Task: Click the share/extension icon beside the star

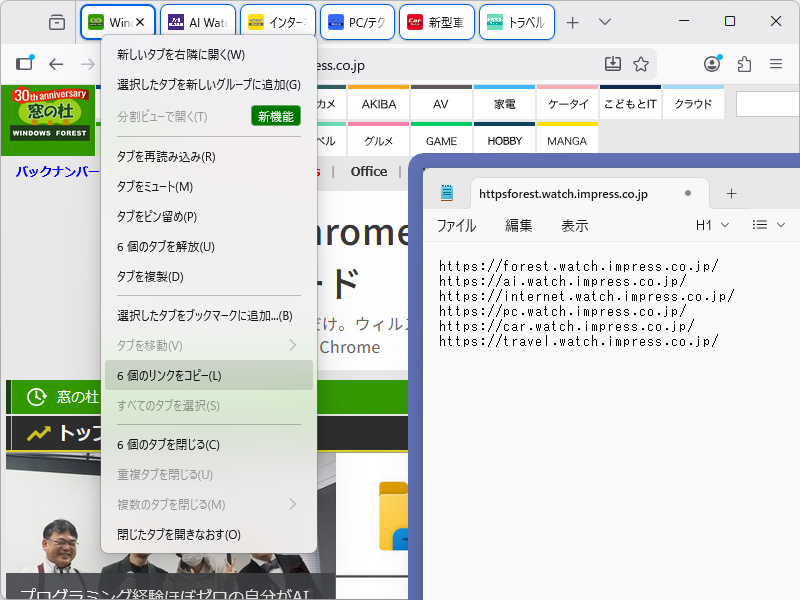Action: tap(744, 63)
